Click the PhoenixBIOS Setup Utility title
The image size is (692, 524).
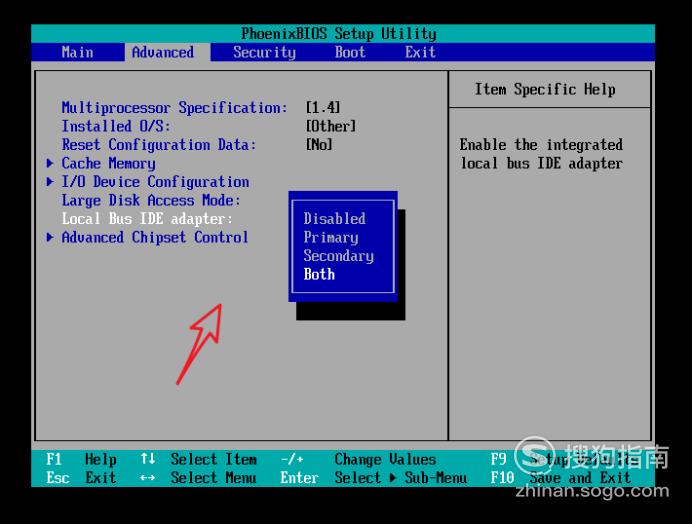[x=338, y=34]
